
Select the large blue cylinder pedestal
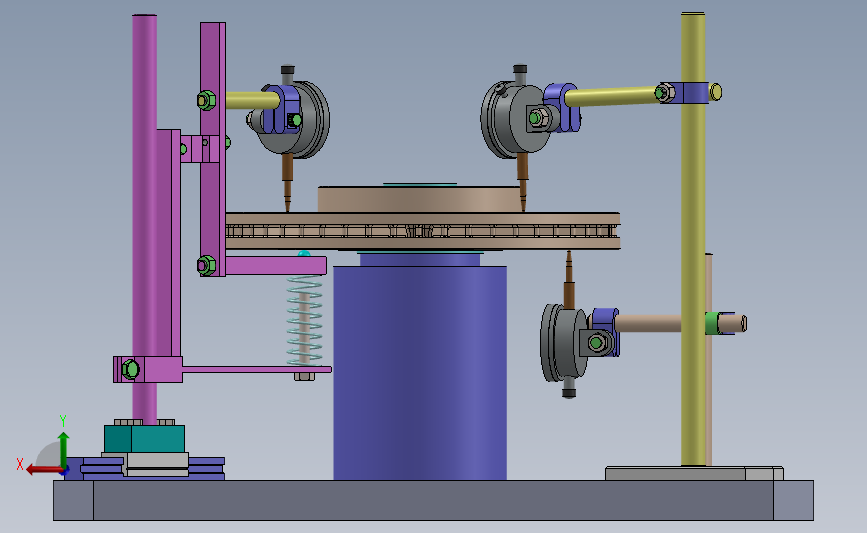click(420, 373)
